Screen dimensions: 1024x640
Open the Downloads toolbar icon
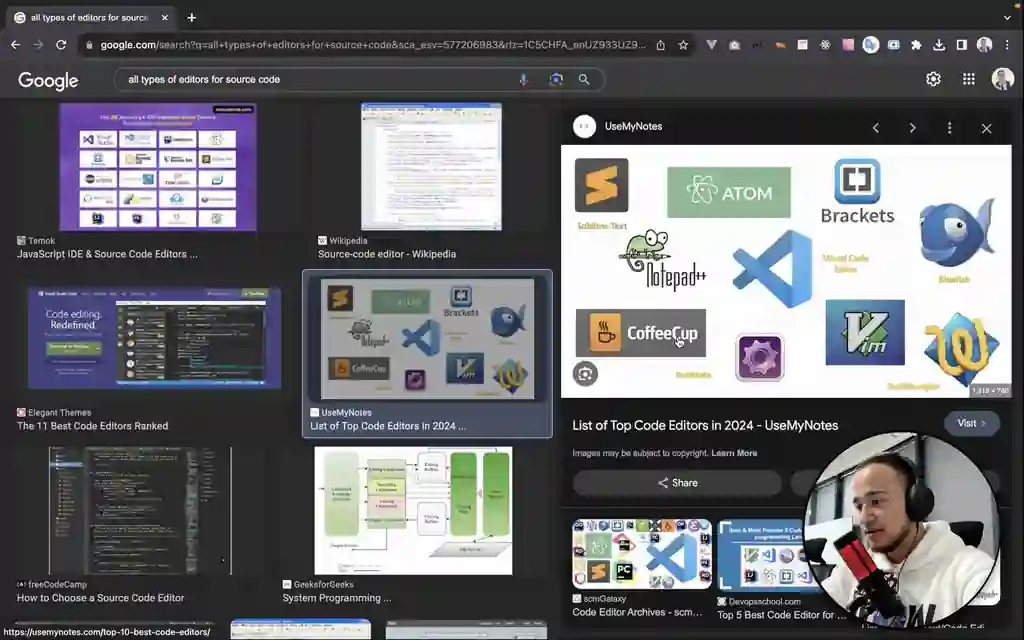click(941, 44)
